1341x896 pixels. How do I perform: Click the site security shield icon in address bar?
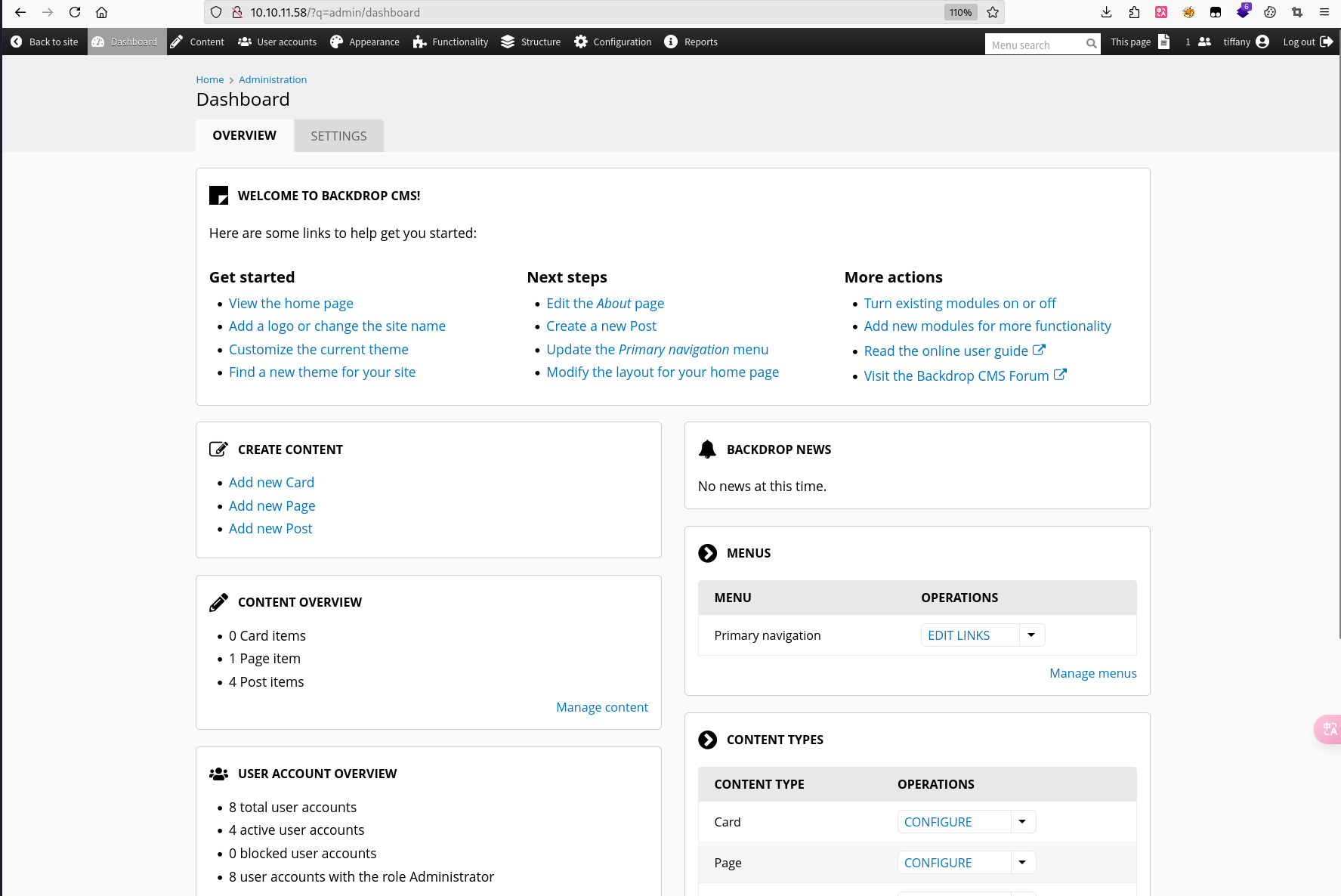(216, 12)
